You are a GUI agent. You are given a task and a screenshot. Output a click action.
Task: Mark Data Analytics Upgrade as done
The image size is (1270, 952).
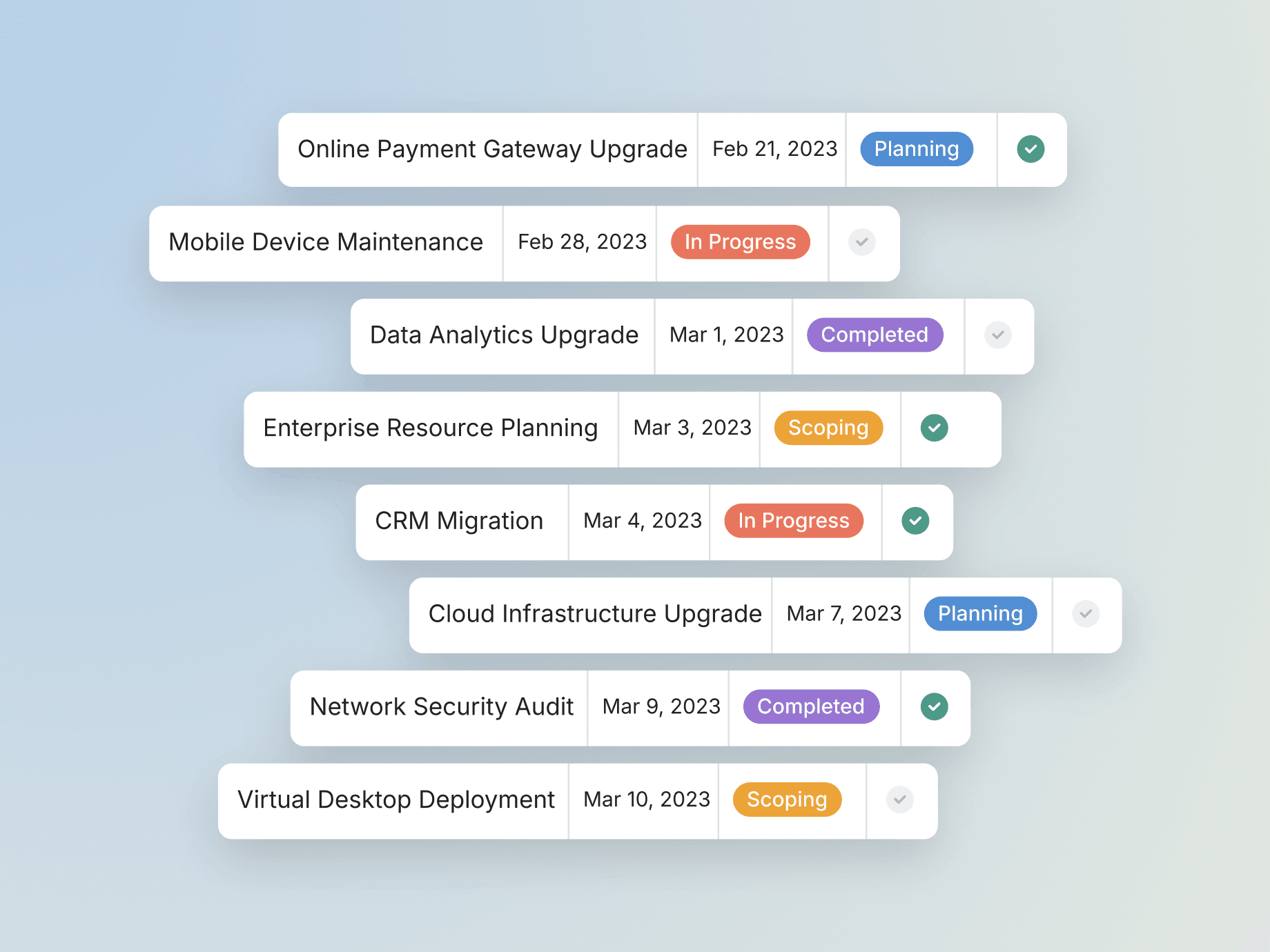click(x=998, y=335)
